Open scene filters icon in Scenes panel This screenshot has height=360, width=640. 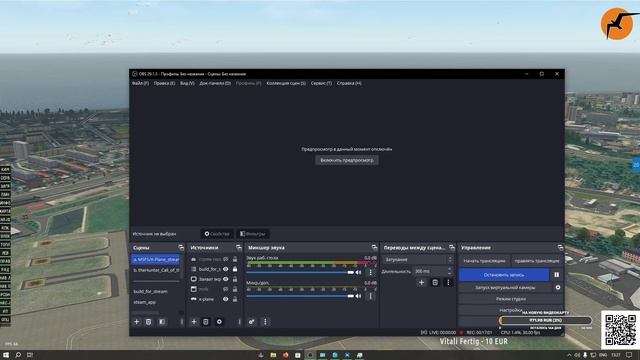(162, 322)
